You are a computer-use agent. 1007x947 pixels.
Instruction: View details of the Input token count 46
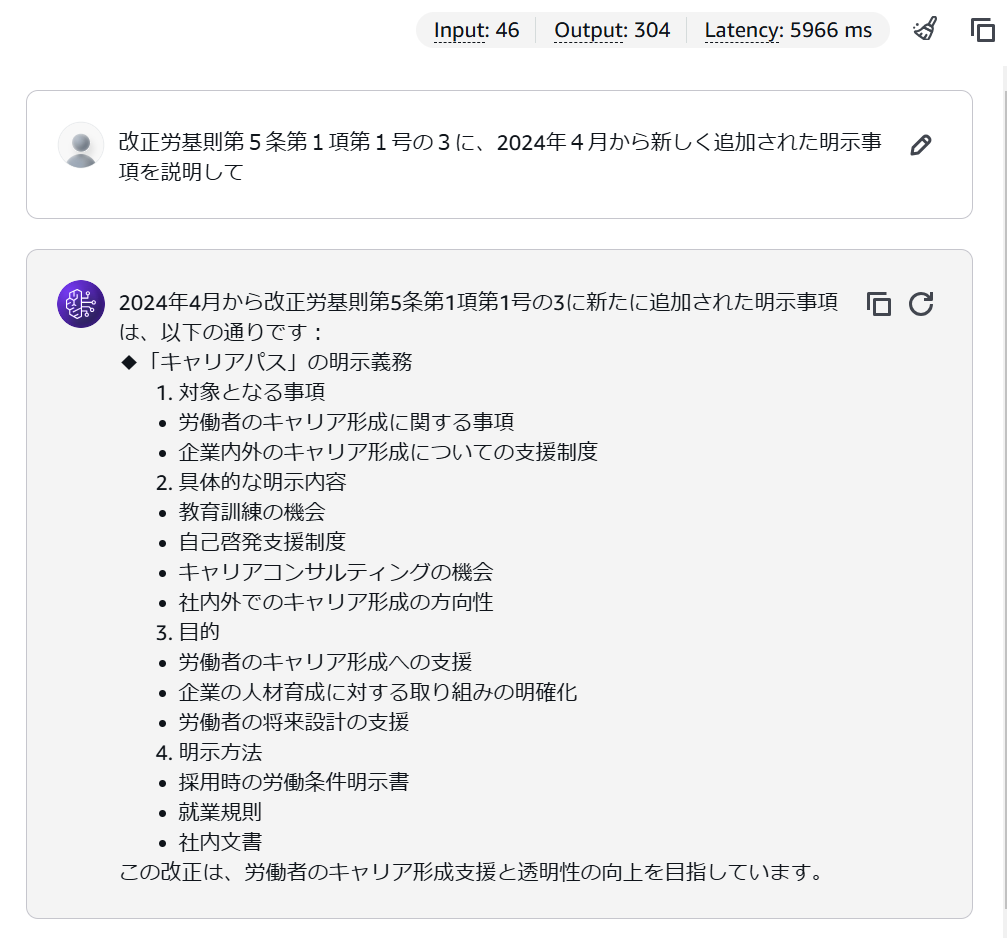tap(474, 30)
